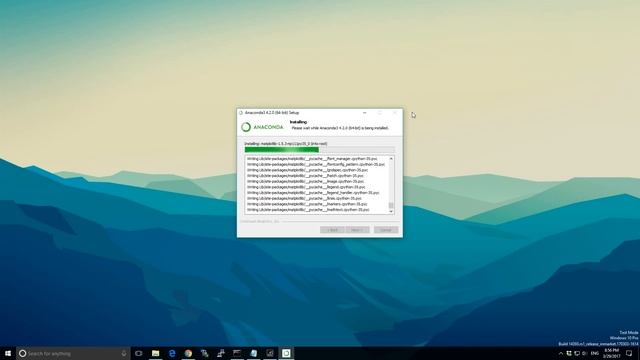The image size is (640, 360).
Task: Click the volume icon in system tray
Action: (x=584, y=353)
